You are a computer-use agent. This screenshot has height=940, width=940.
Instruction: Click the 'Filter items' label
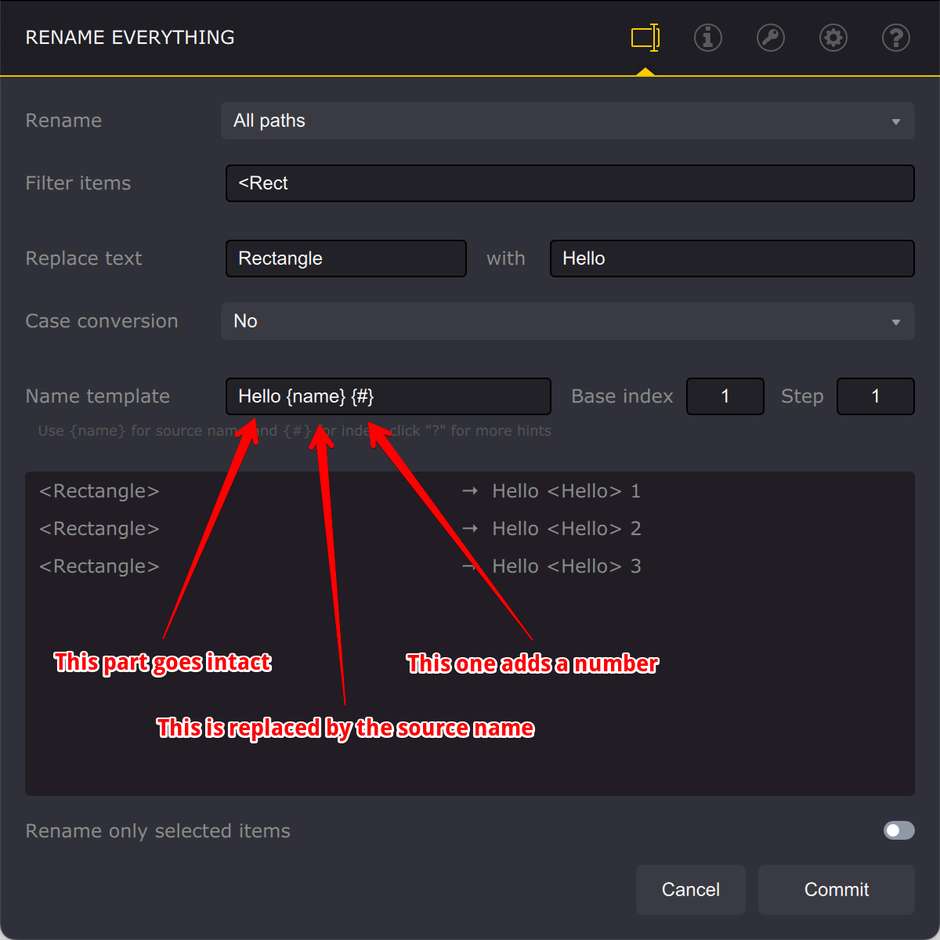tap(78, 183)
